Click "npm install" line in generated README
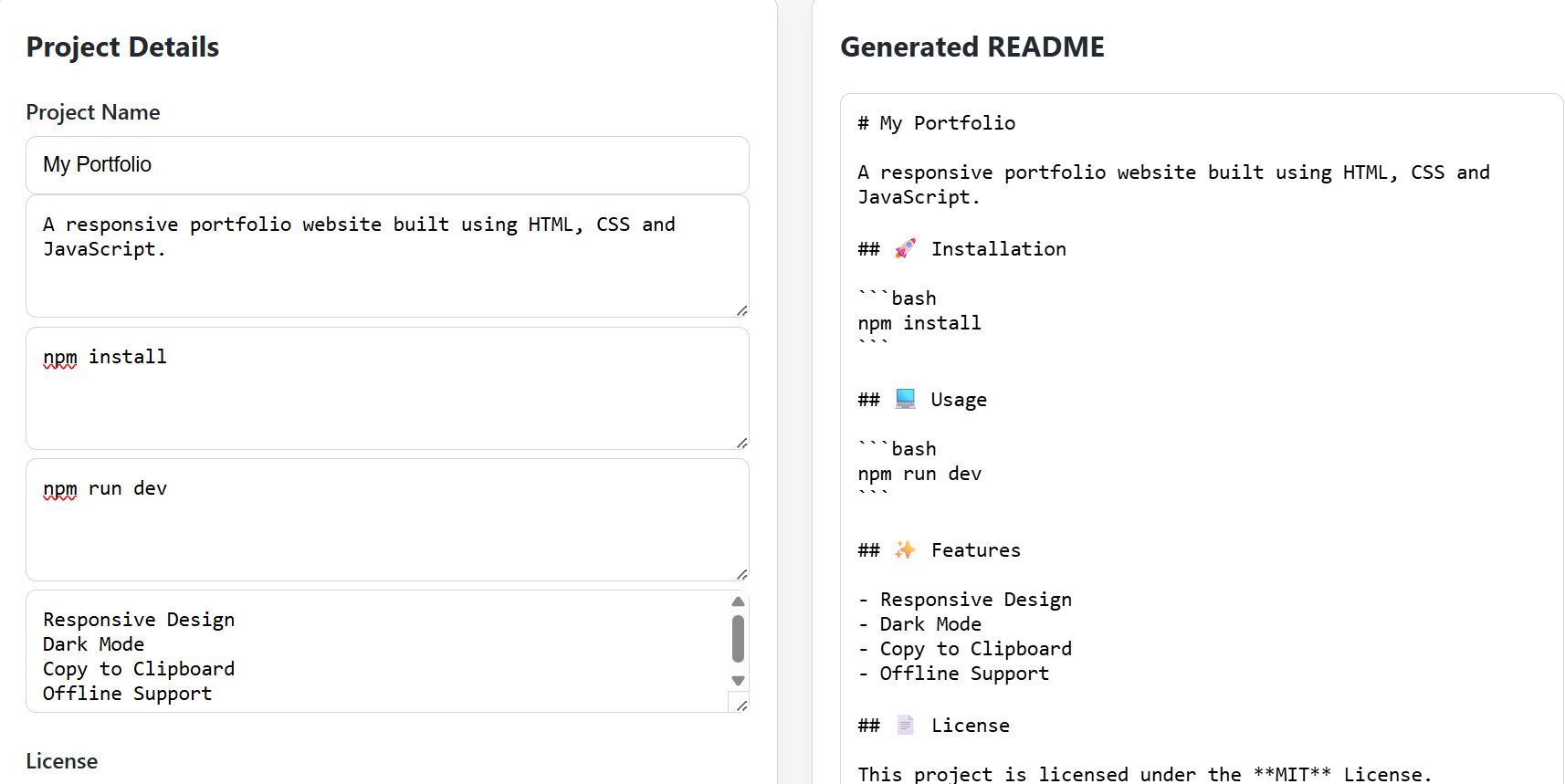Screen dimensions: 1565x784 click(x=919, y=323)
